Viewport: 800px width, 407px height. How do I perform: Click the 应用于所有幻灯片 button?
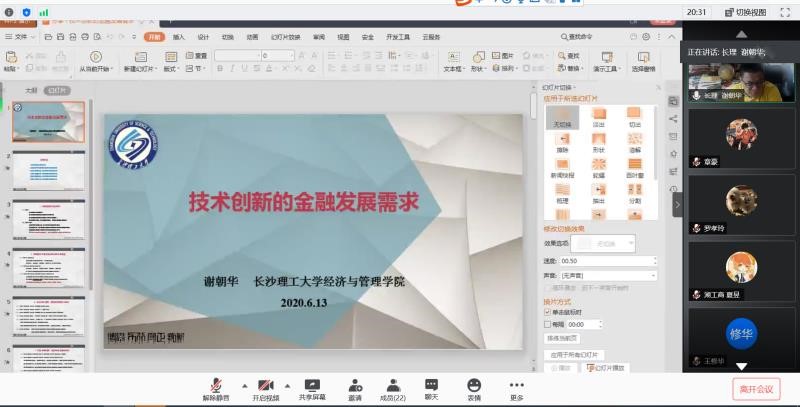coord(574,354)
